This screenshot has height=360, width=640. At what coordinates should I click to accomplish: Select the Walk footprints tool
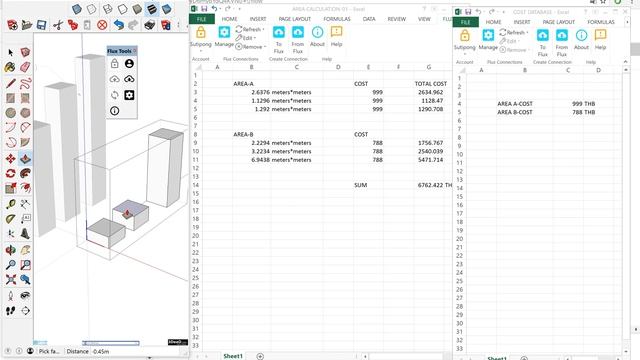point(11,311)
